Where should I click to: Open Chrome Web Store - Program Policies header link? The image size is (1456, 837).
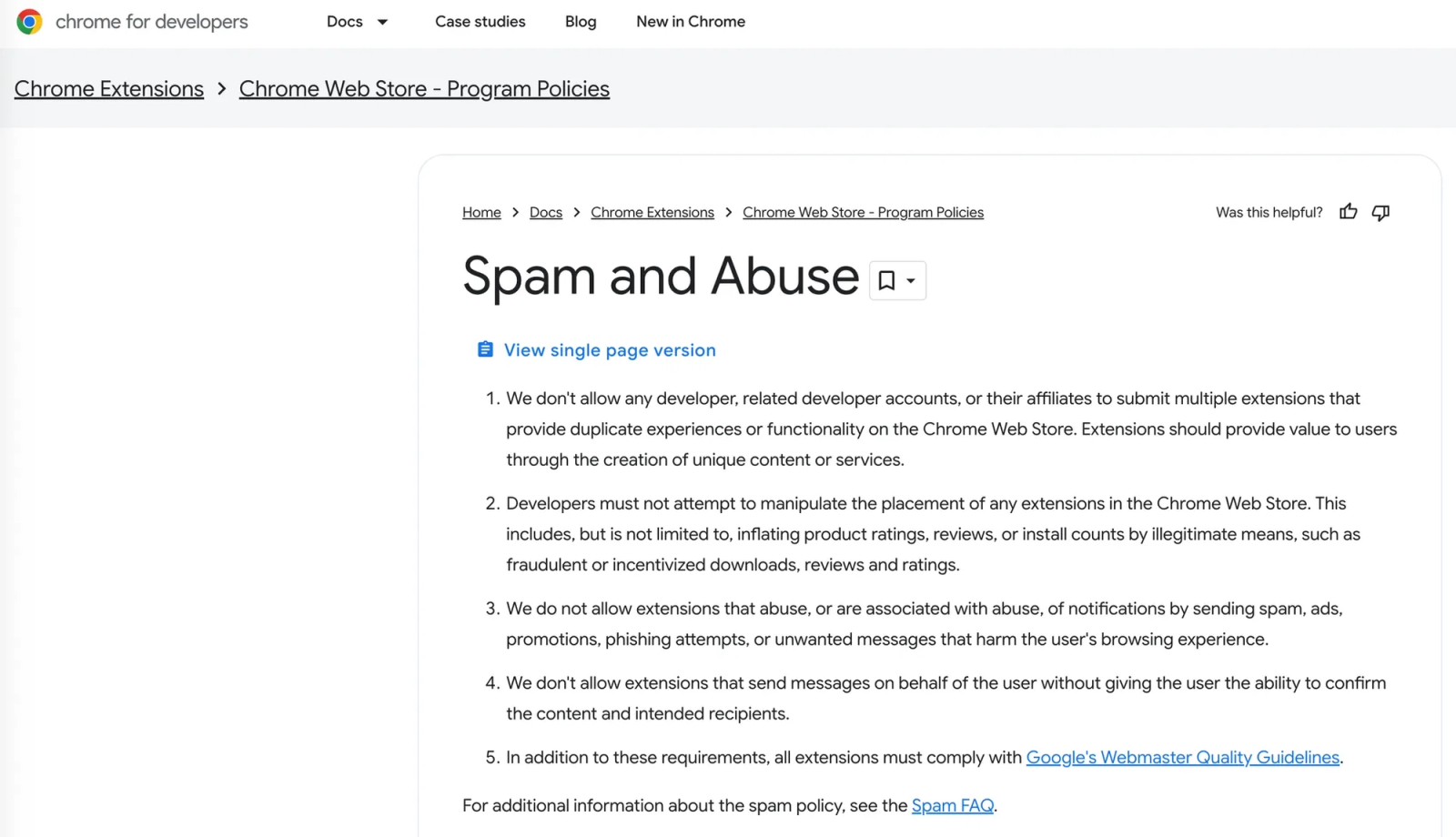pyautogui.click(x=424, y=88)
